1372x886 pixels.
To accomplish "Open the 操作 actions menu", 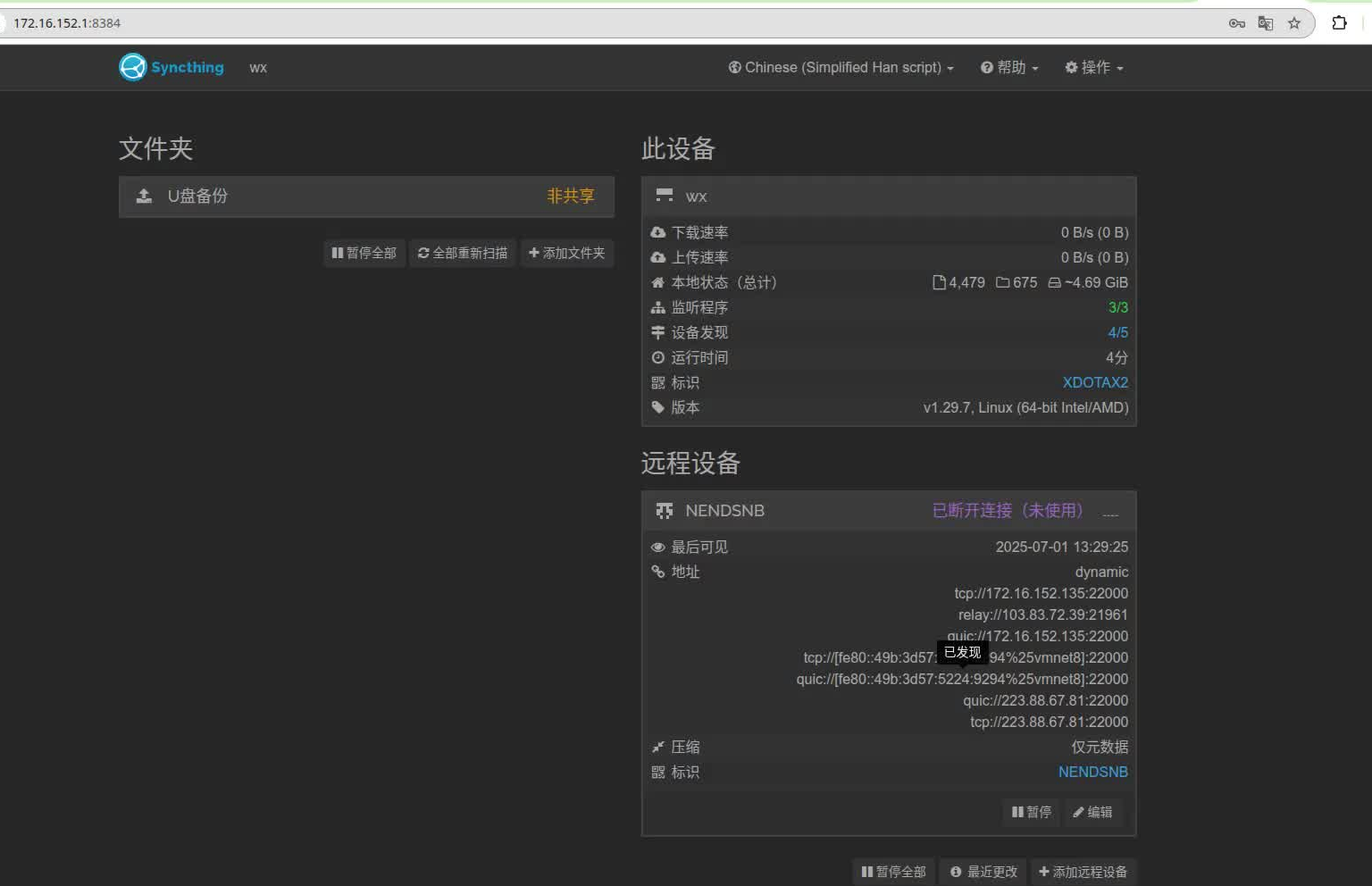I will pyautogui.click(x=1093, y=68).
